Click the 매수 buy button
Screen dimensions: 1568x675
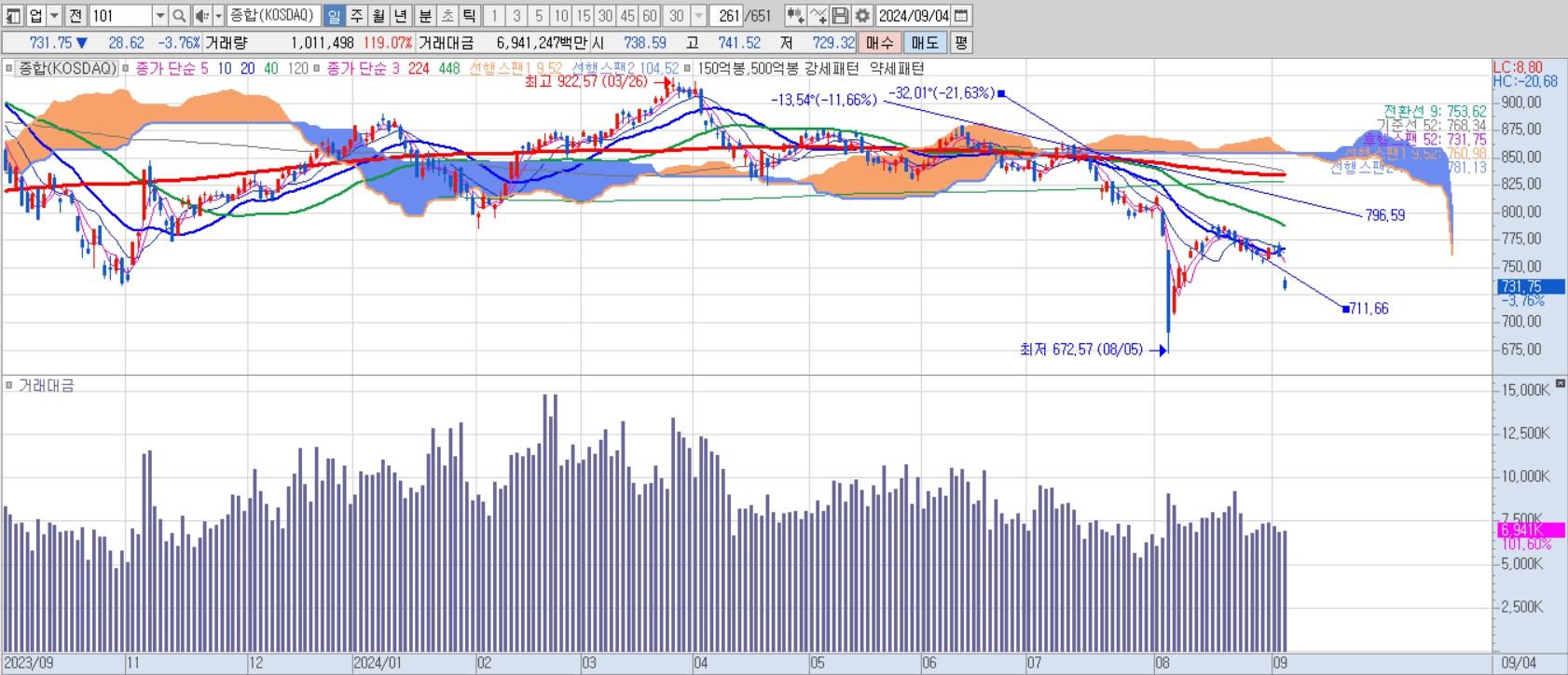880,43
